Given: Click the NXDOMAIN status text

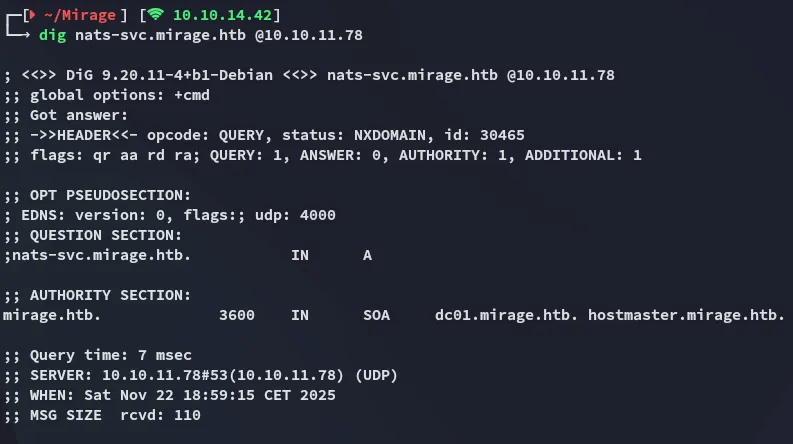Looking at the screenshot, I should 386,135.
